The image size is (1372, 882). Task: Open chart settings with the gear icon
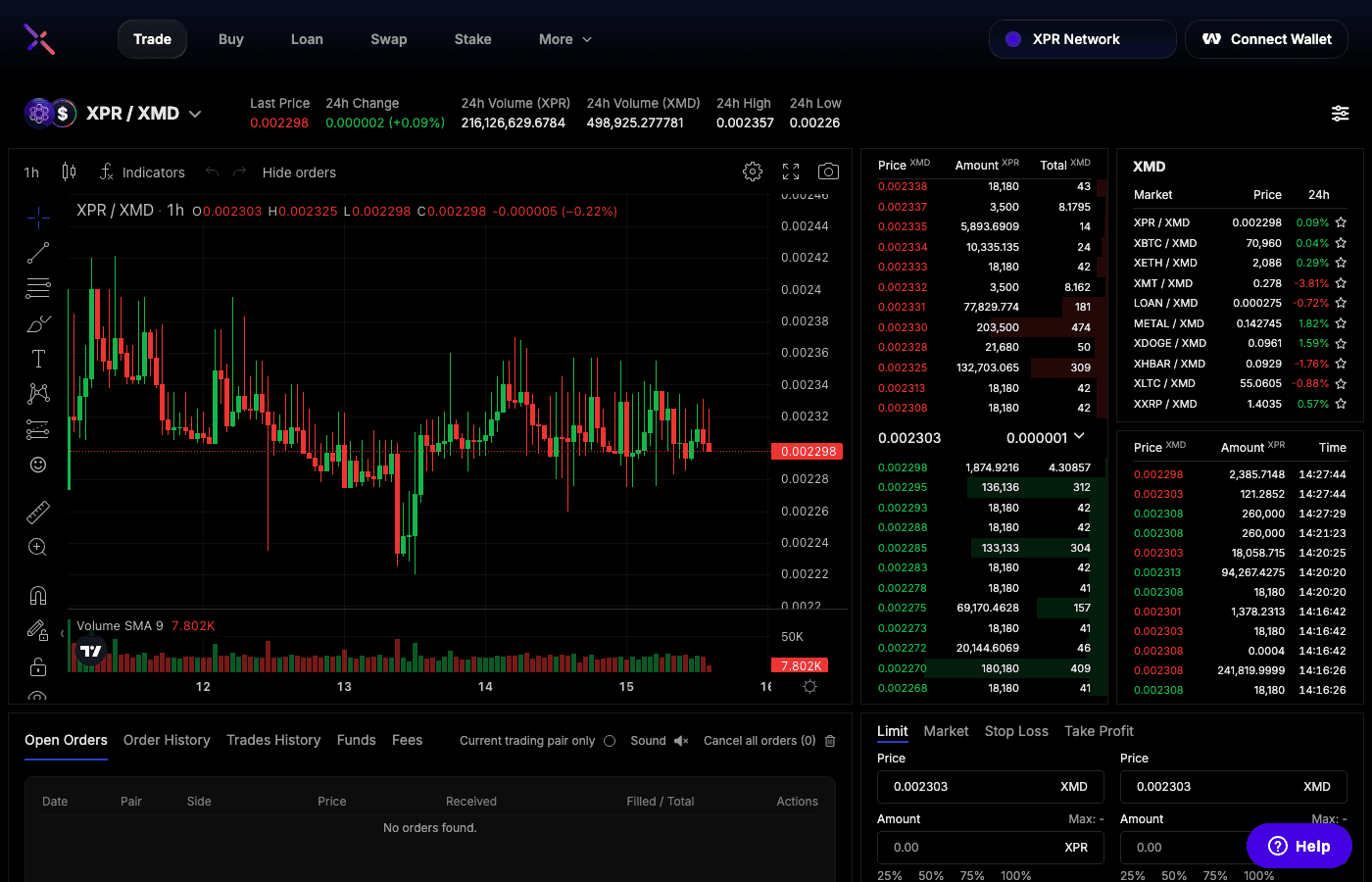[x=753, y=171]
